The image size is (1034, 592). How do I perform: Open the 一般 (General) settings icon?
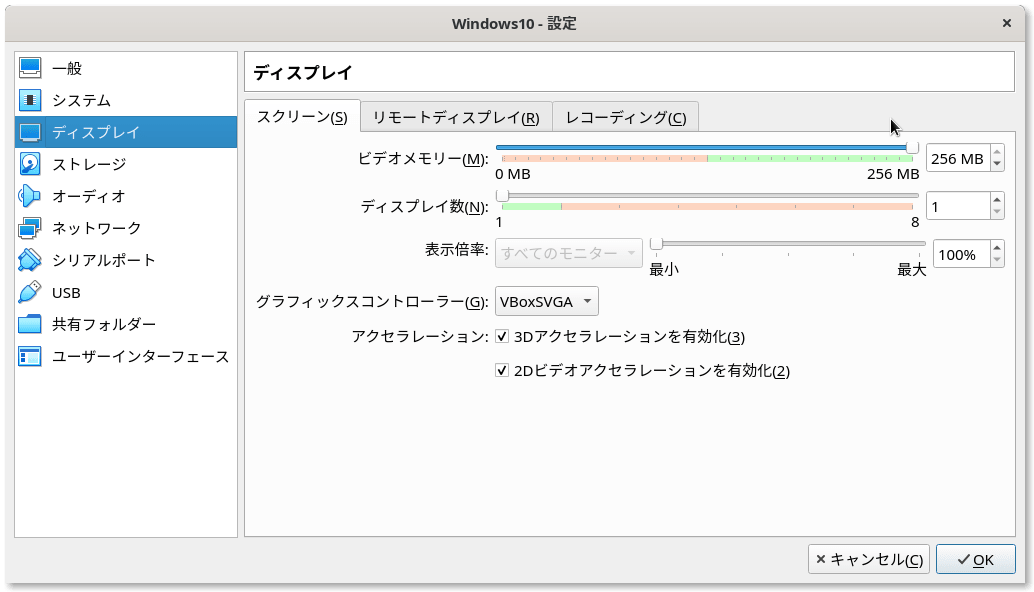(30, 68)
